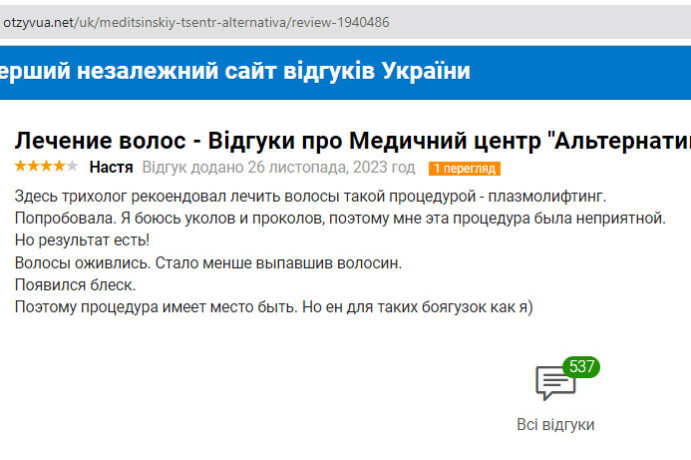Click the line starting "Попробовала. Я боюсь"
Viewport: 691px width, 460px height.
(x=340, y=217)
